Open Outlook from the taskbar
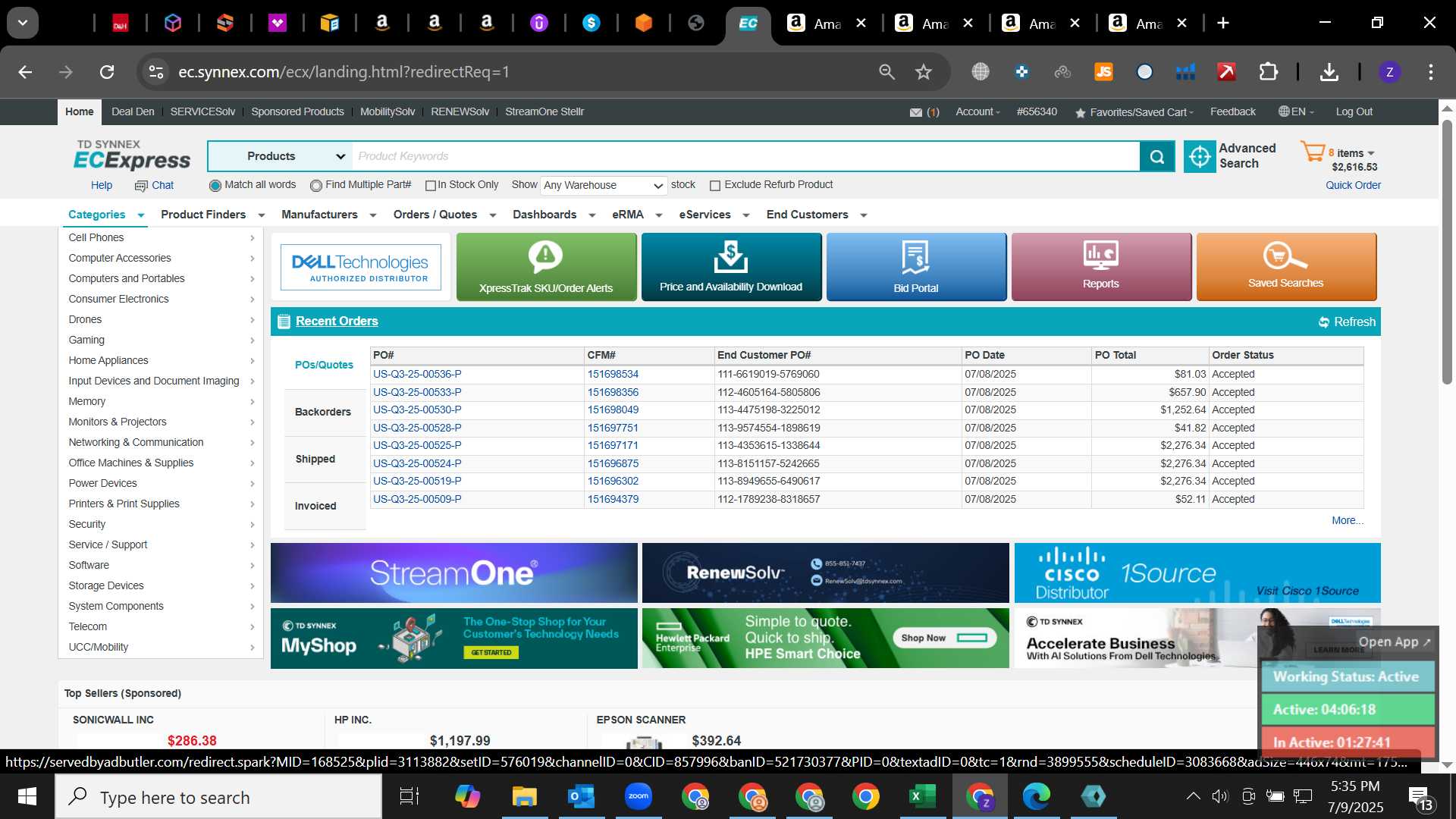Screen dimensions: 1456x819 (x=582, y=796)
